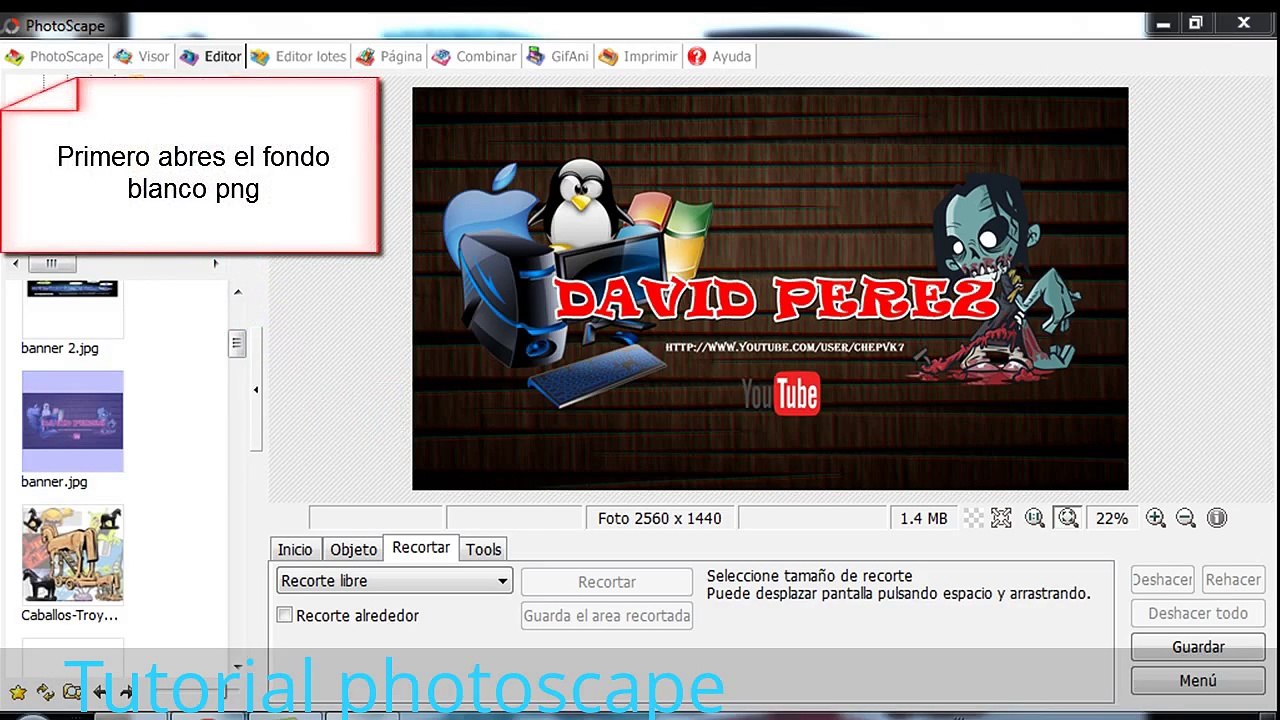
Task: Open the Combinar tab
Action: 475,56
